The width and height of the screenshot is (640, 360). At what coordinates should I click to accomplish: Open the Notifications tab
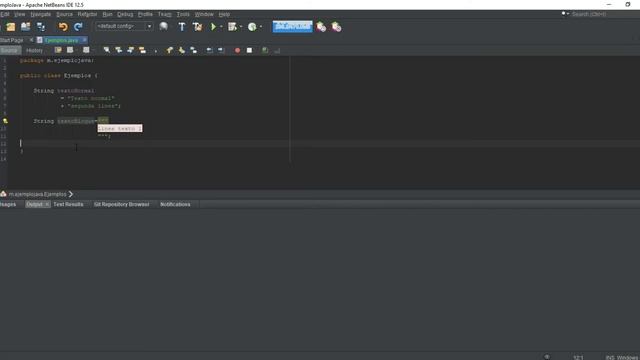175,204
